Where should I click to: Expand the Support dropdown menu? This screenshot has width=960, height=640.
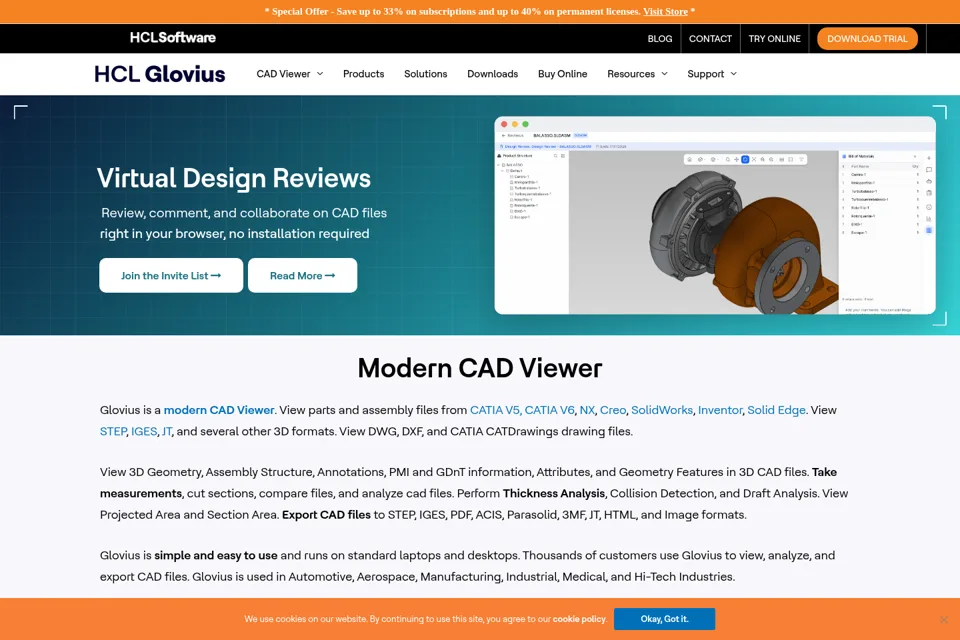point(712,74)
